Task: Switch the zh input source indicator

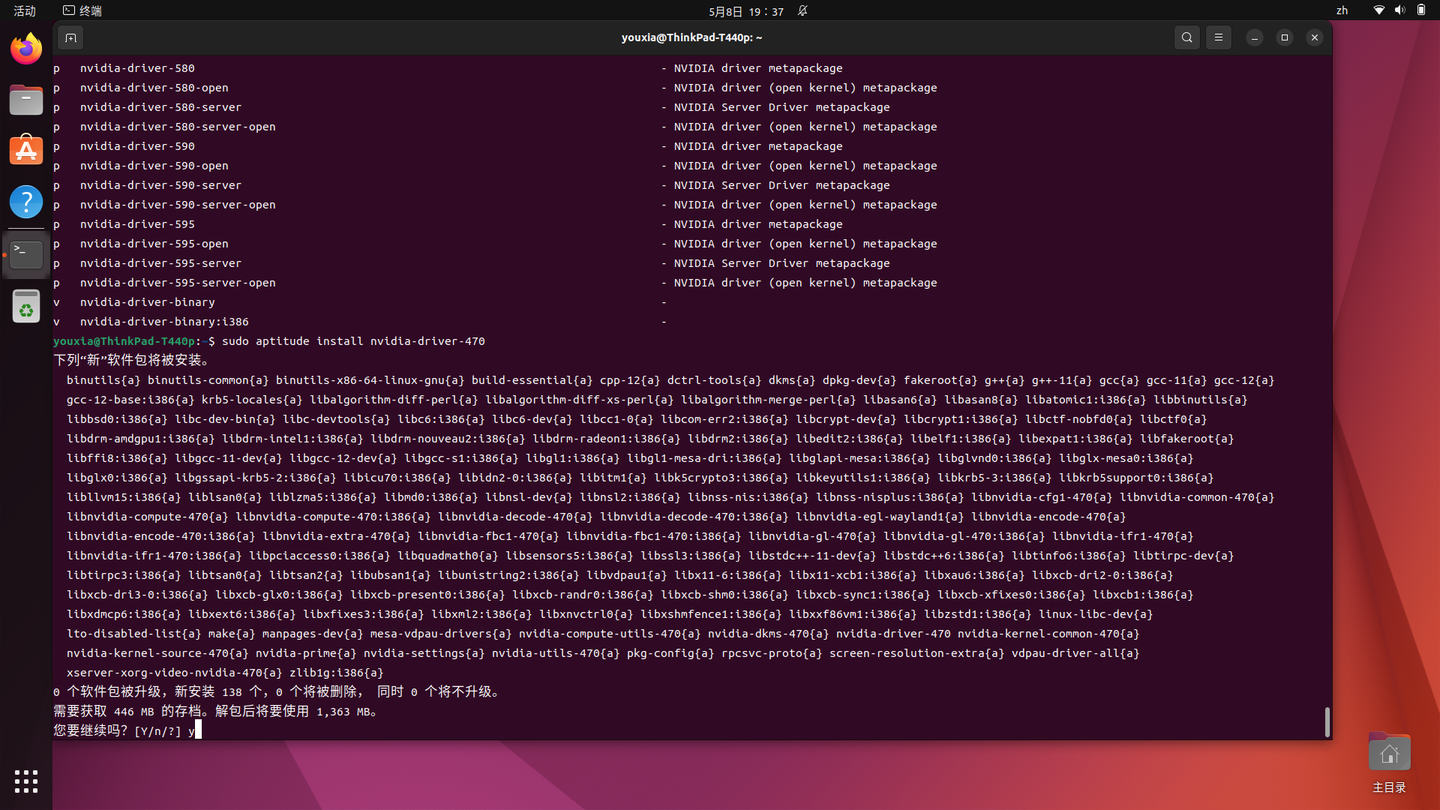Action: (x=1342, y=11)
